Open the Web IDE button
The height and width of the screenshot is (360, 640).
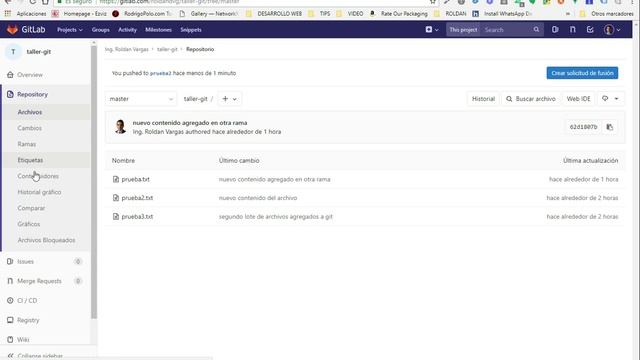tap(578, 99)
